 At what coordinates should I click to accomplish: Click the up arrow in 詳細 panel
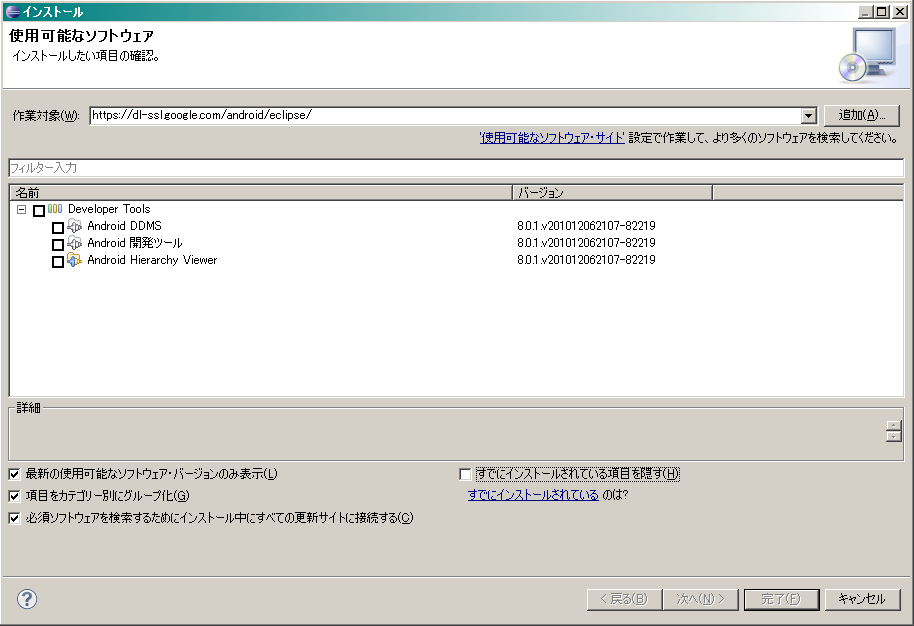[893, 426]
